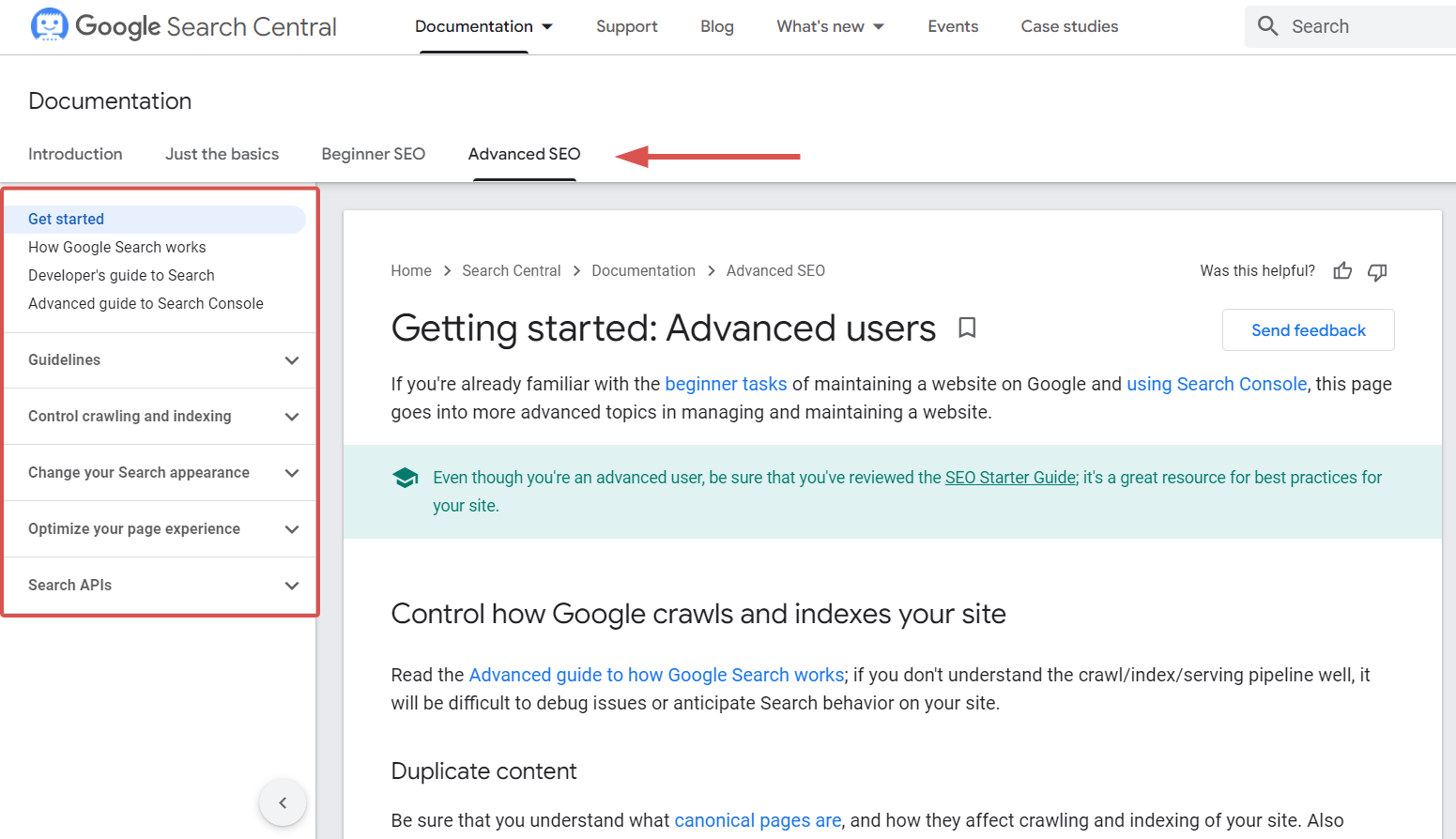Click the Google Search Central logo
This screenshot has height=839, width=1456.
coord(184,26)
